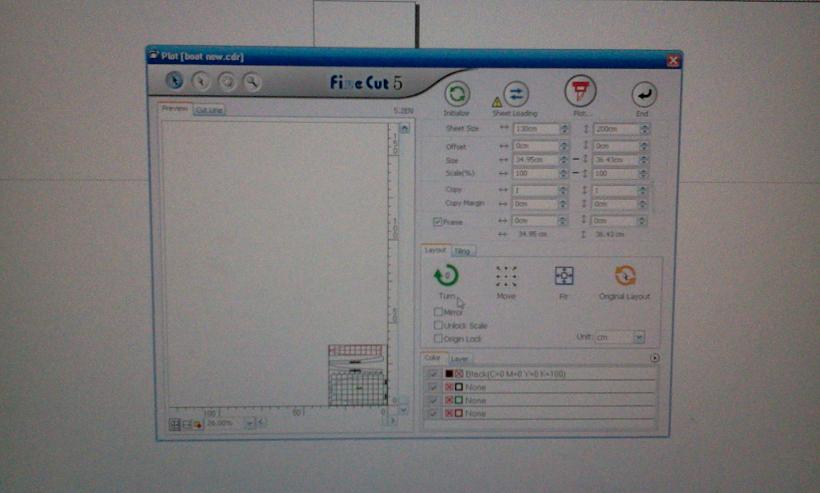Rotate the layout with the Turn icon
The width and height of the screenshot is (820, 493).
pos(446,276)
